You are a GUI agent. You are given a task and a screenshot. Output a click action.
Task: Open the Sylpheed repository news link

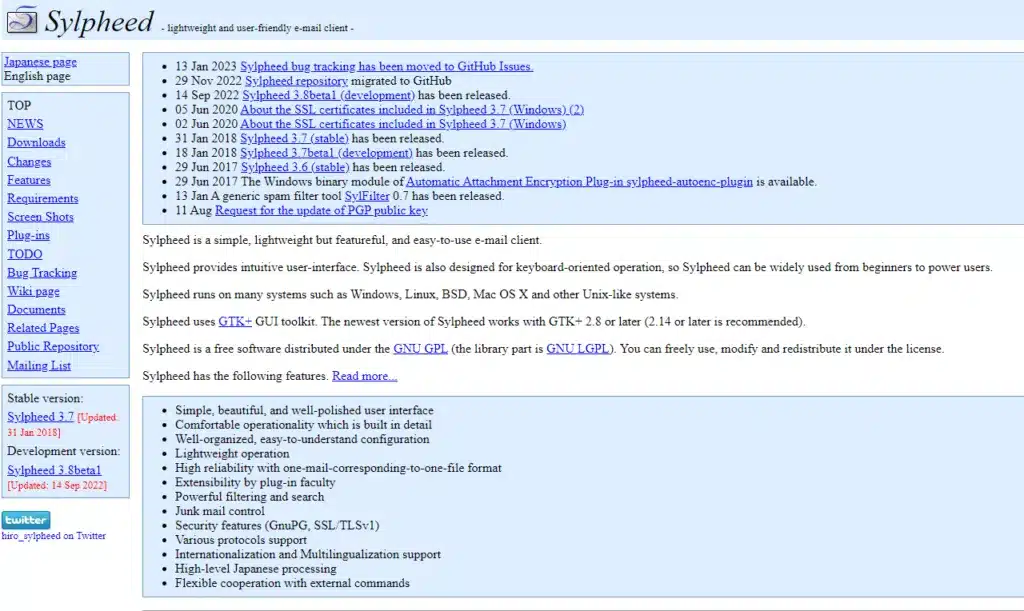point(296,80)
